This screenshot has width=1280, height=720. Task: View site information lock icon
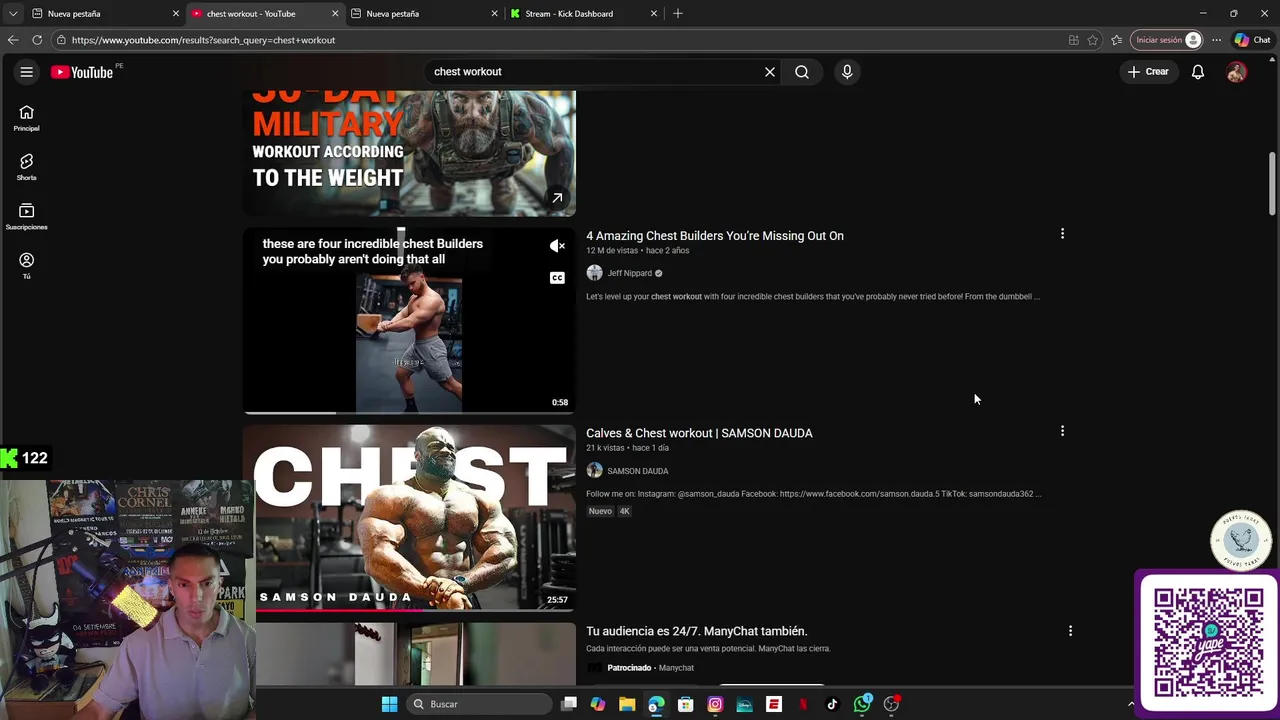pyautogui.click(x=61, y=40)
